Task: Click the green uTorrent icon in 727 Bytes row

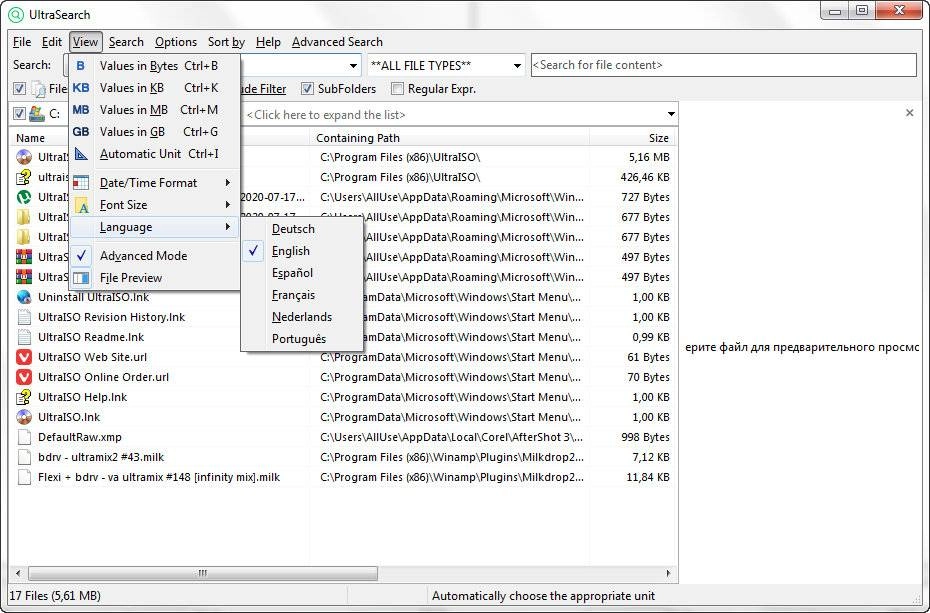Action: pyautogui.click(x=24, y=197)
